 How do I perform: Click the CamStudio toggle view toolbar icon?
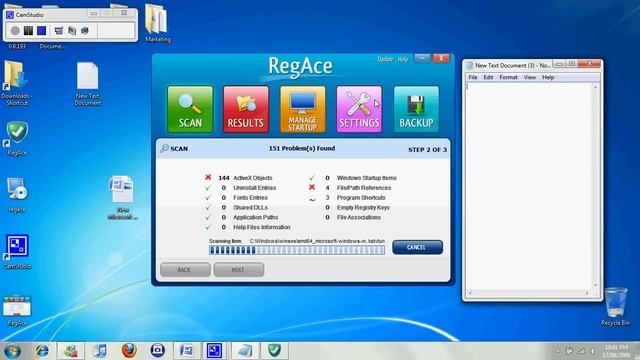click(58, 31)
